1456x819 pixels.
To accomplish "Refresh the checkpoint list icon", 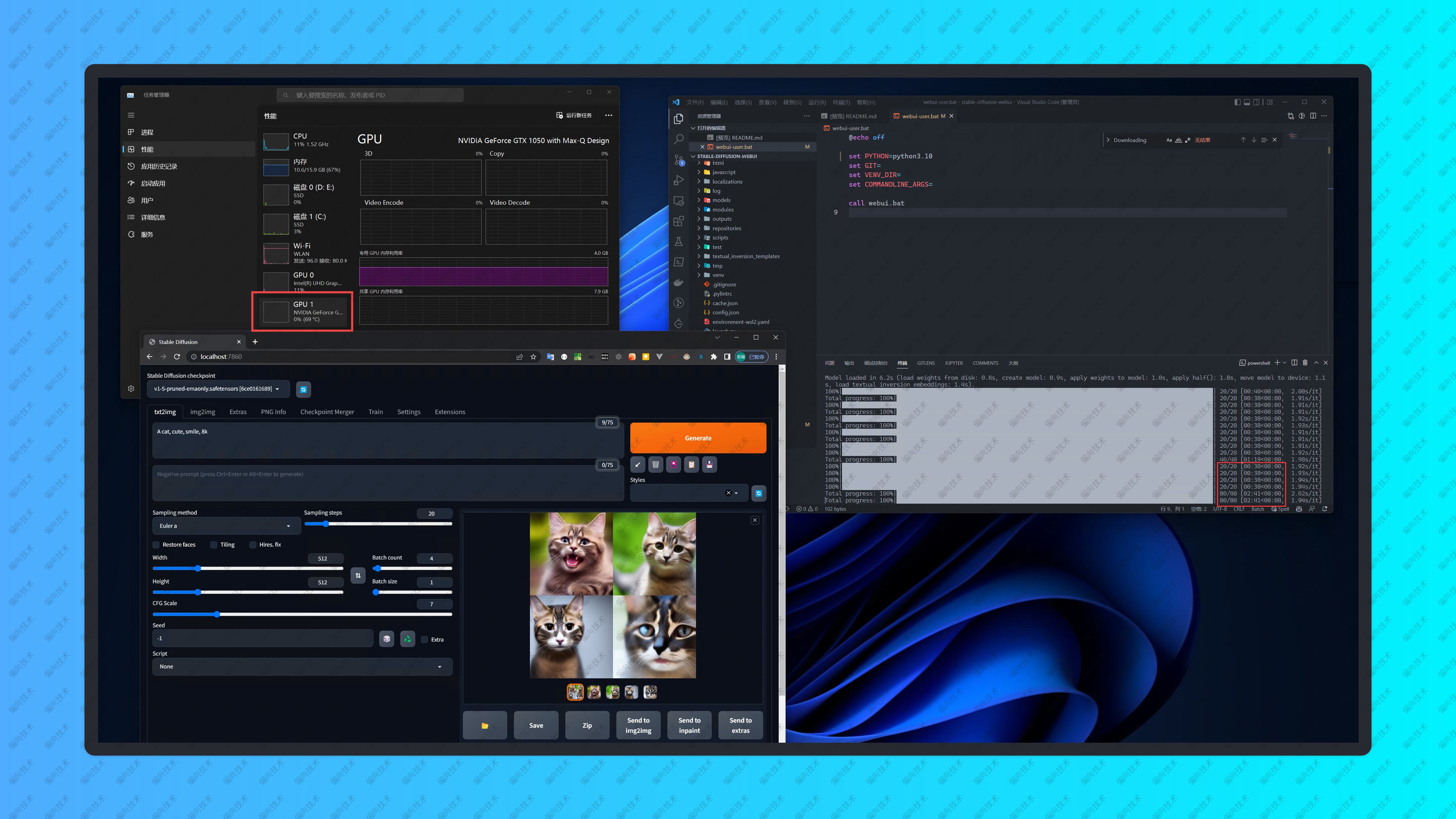I will tap(304, 389).
